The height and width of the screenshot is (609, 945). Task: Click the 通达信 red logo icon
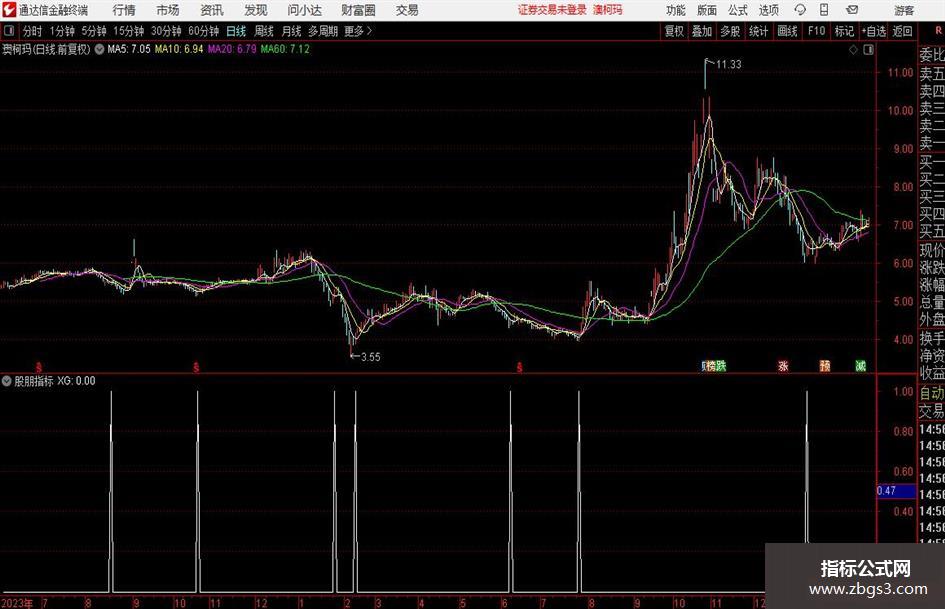[9, 10]
